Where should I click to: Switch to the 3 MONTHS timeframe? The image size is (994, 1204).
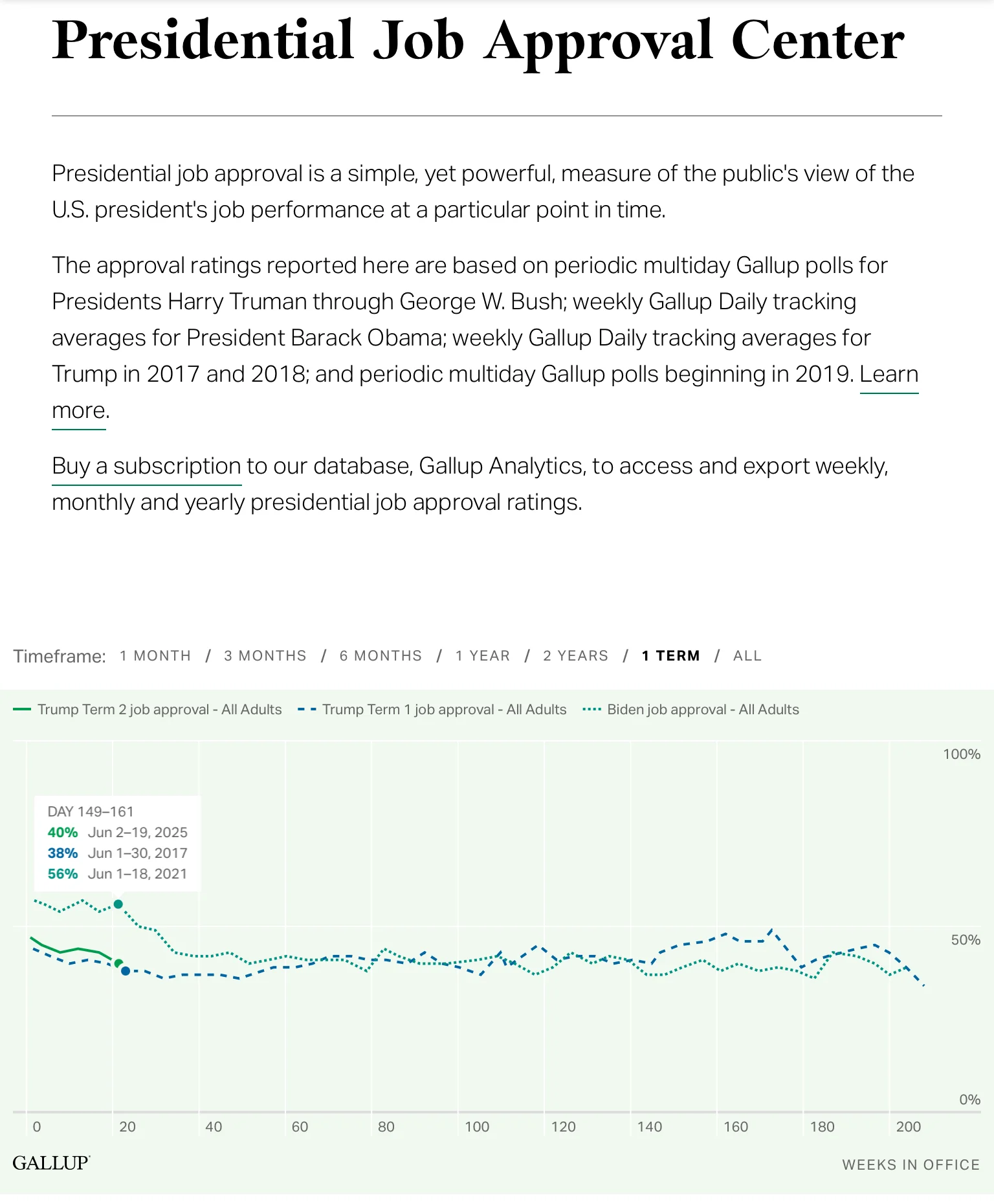[265, 656]
